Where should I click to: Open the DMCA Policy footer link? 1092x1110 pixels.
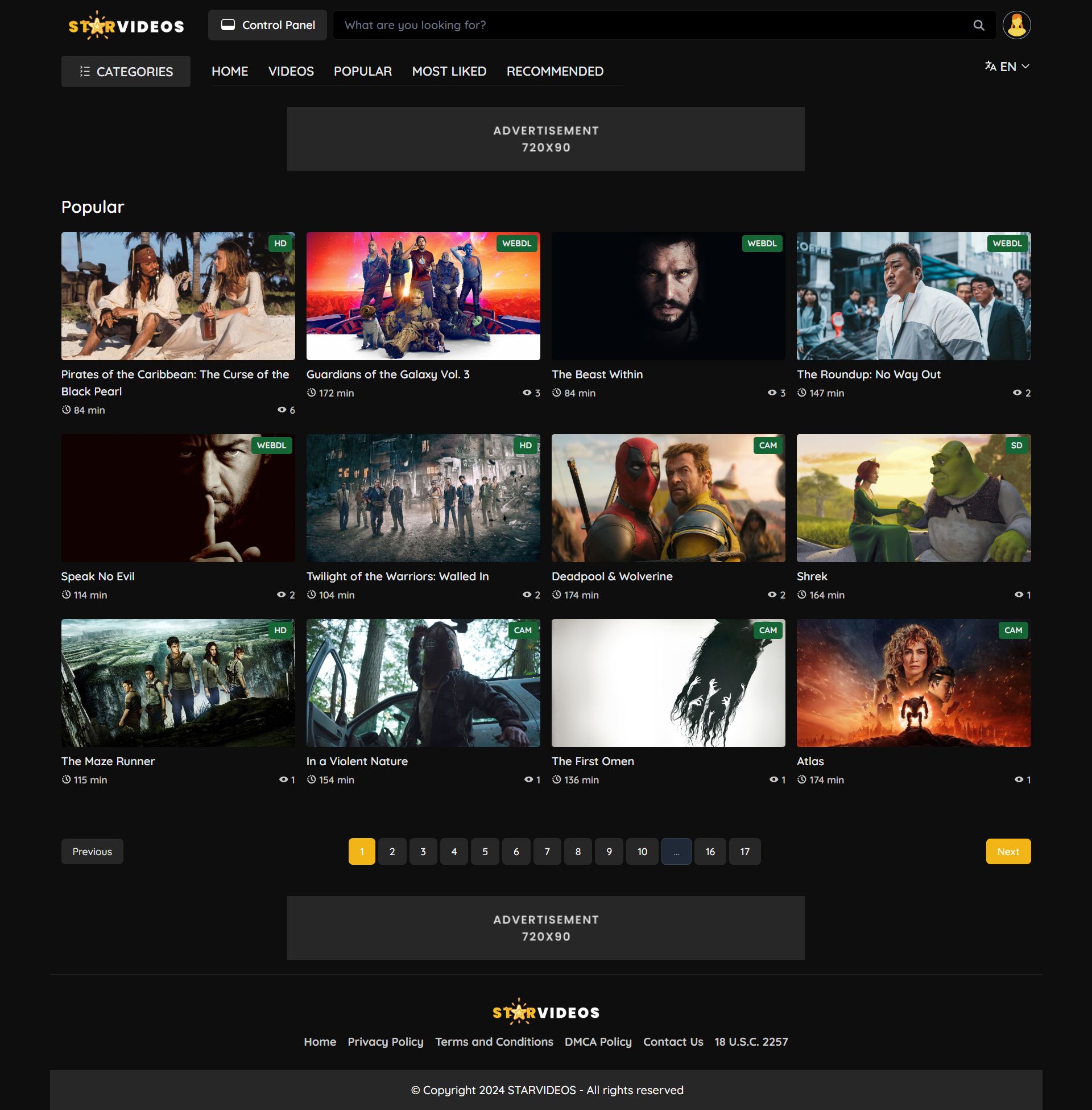coord(598,1042)
